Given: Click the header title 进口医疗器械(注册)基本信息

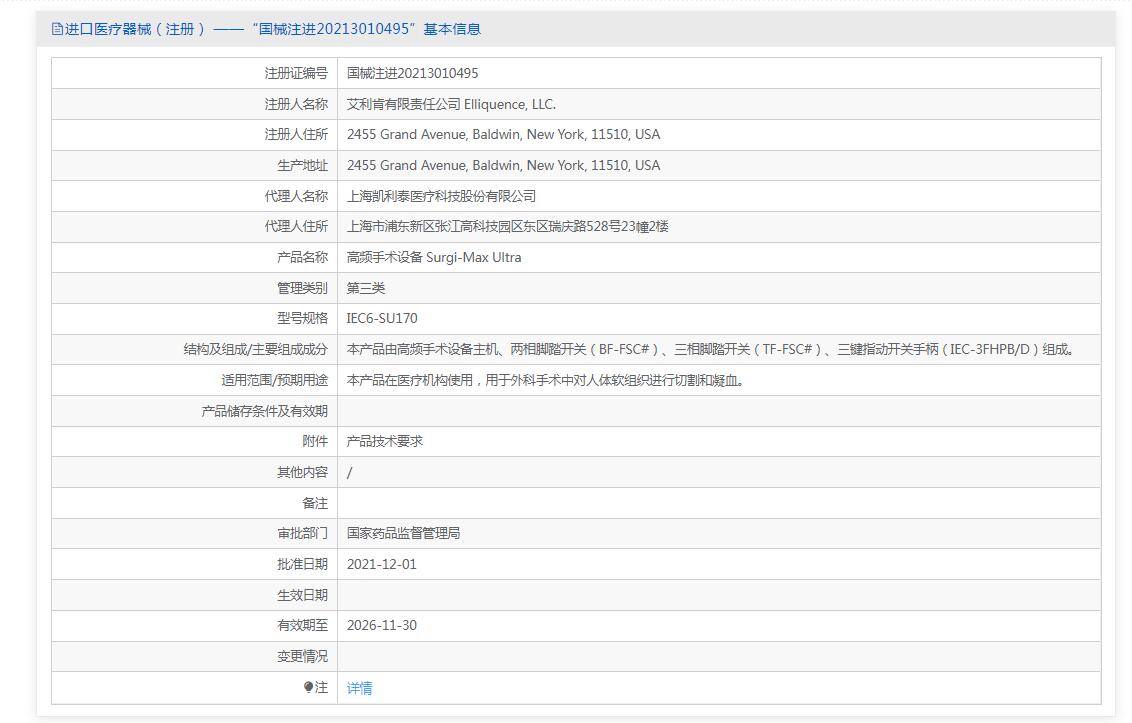Looking at the screenshot, I should click(273, 29).
